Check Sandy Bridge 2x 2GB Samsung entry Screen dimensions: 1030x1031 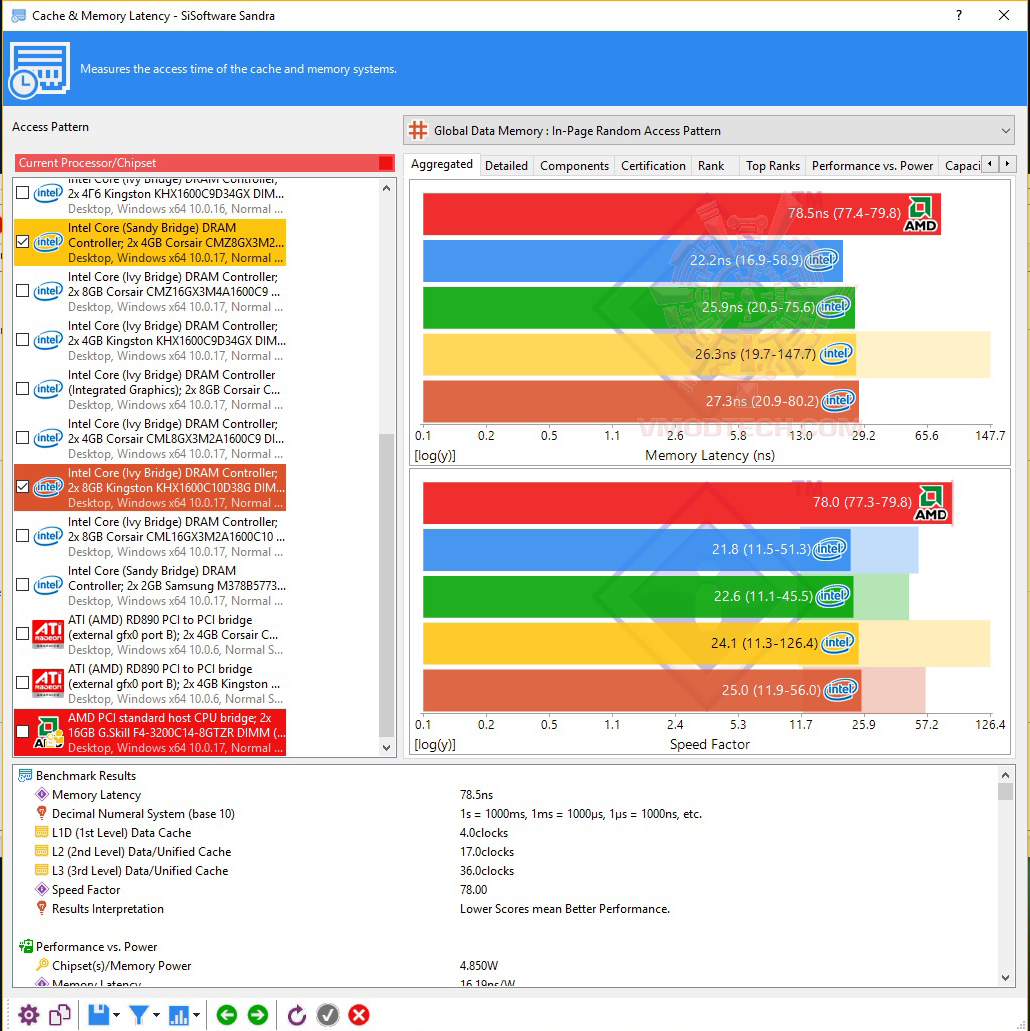tap(22, 585)
